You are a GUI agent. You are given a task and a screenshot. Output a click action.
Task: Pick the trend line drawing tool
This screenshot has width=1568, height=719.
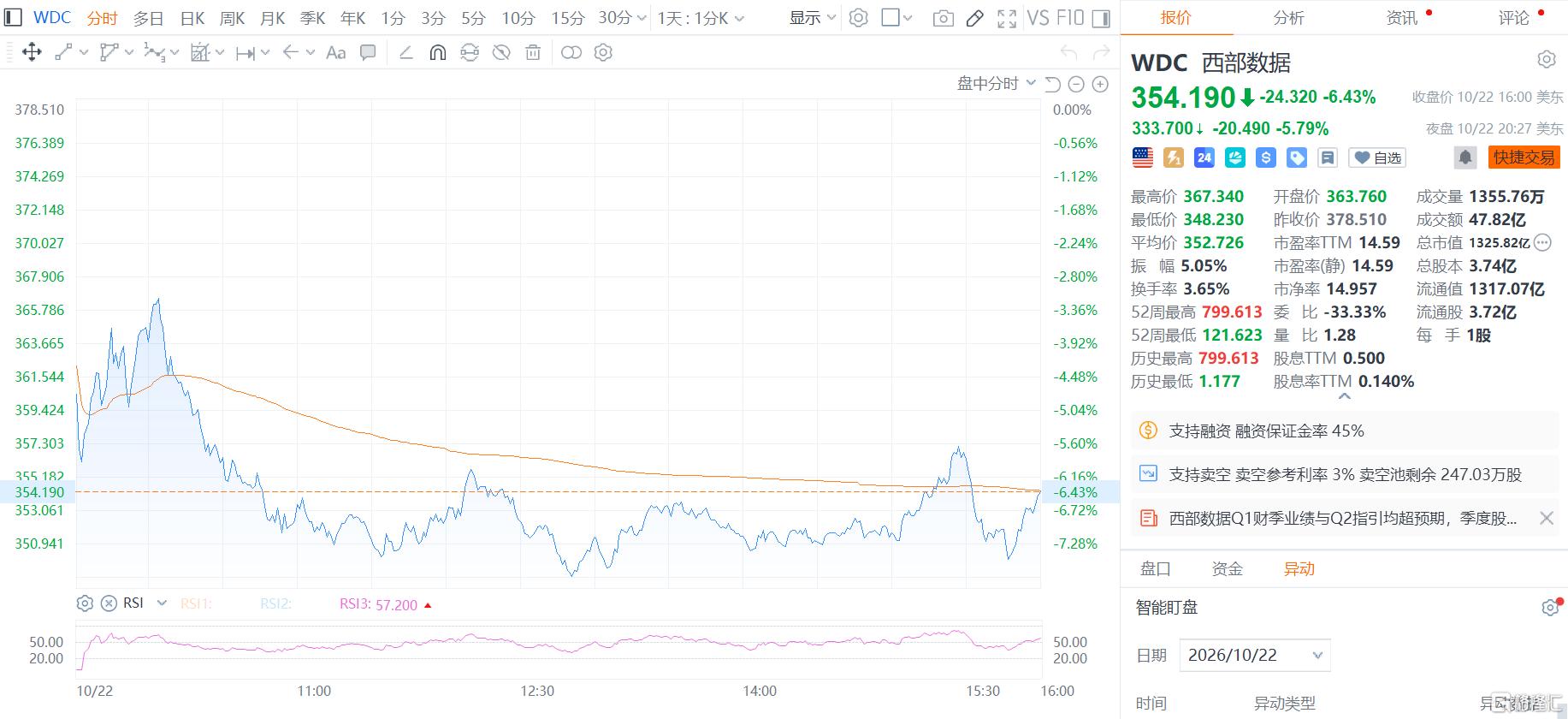63,52
